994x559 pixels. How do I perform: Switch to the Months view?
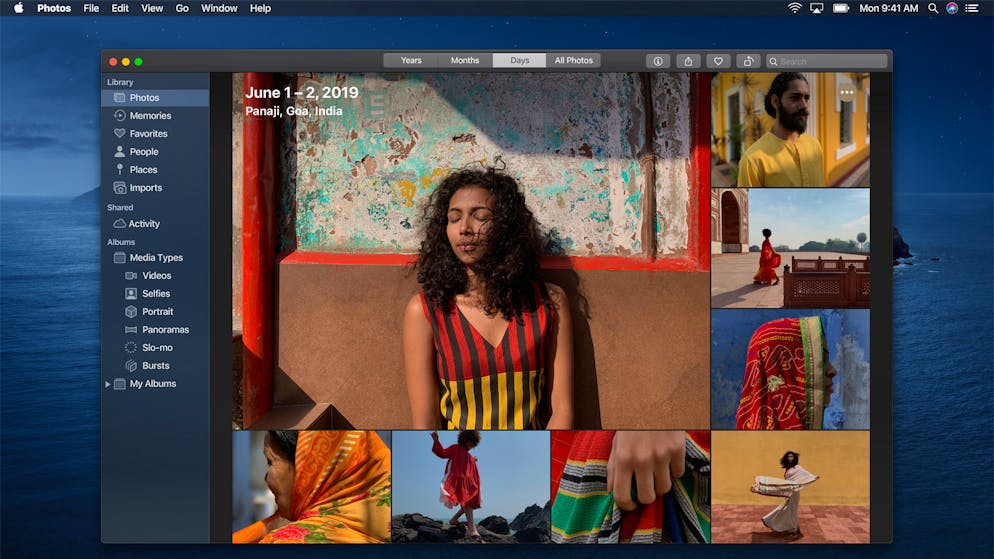[465, 61]
